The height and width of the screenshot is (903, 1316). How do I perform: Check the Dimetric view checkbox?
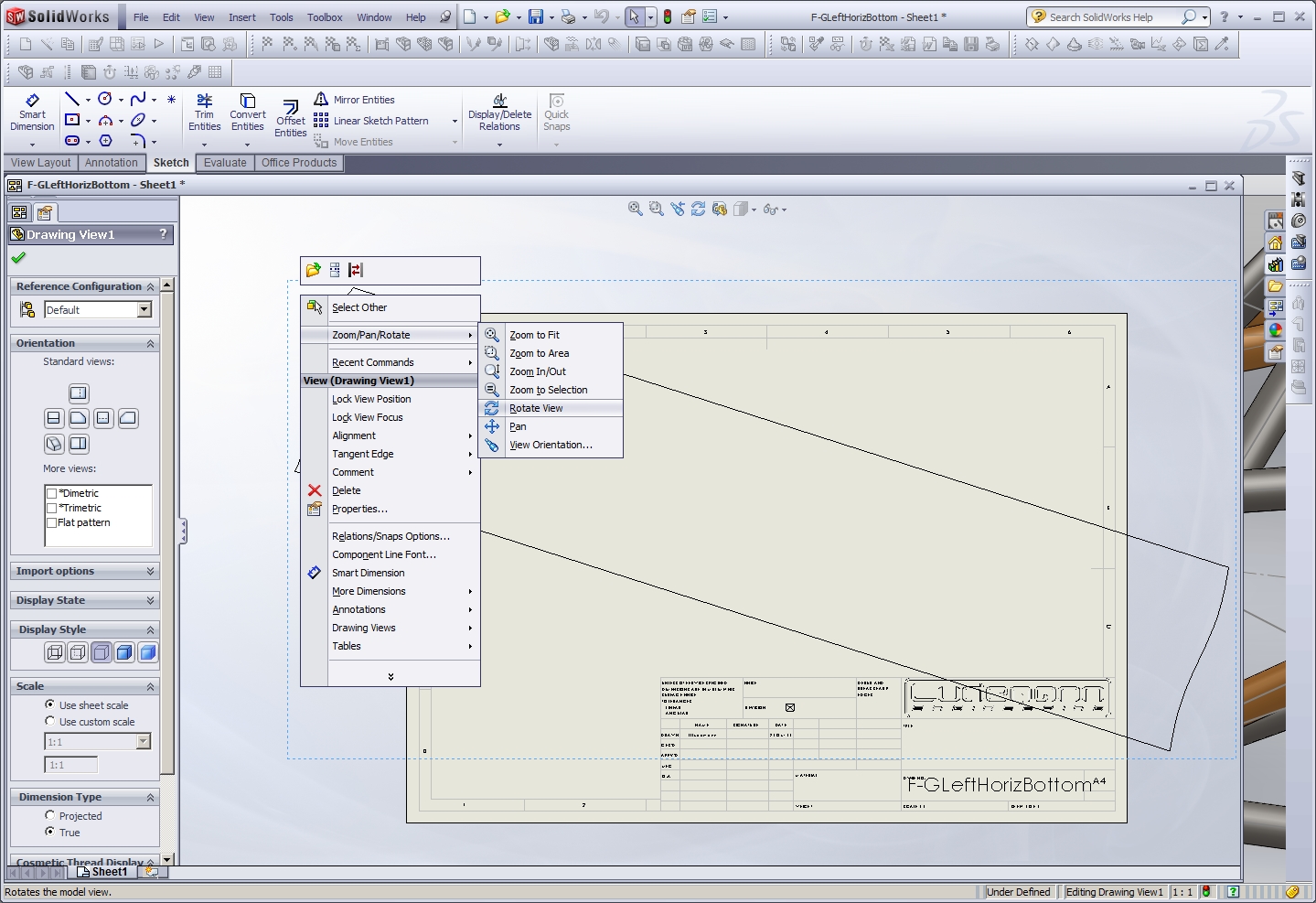[52, 493]
